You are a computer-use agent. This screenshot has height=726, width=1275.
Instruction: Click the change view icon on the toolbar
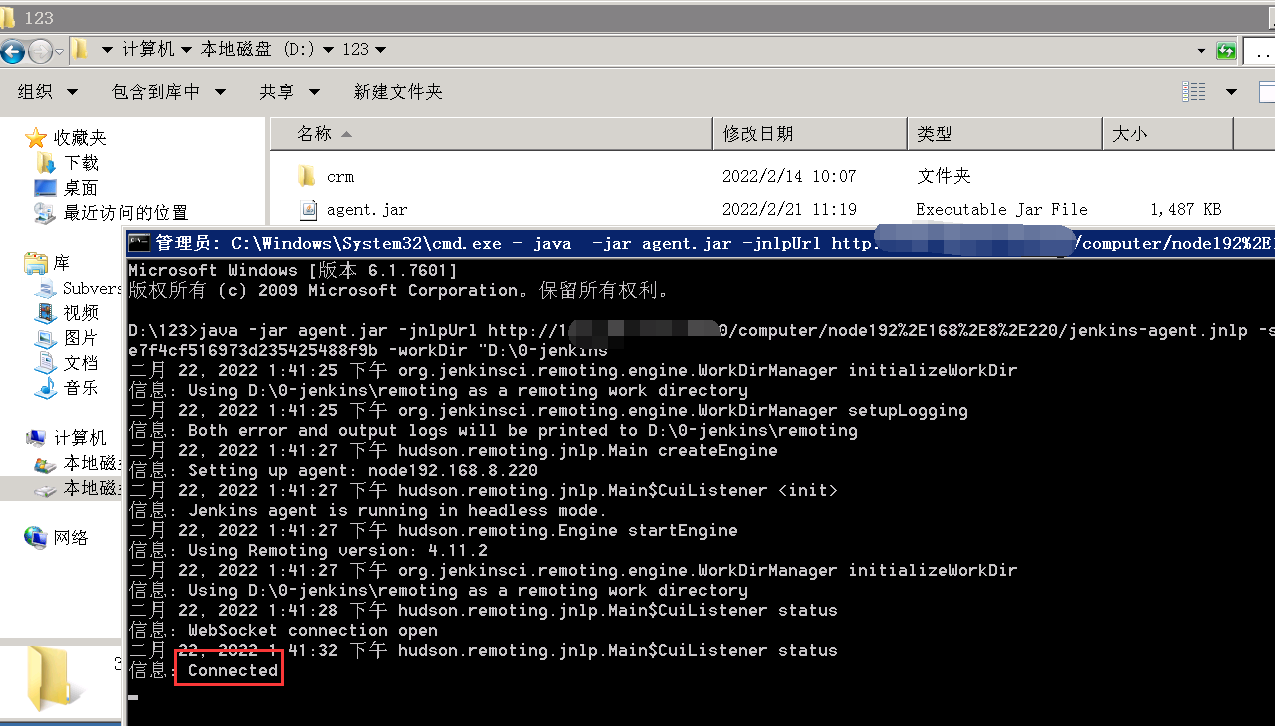[1193, 91]
